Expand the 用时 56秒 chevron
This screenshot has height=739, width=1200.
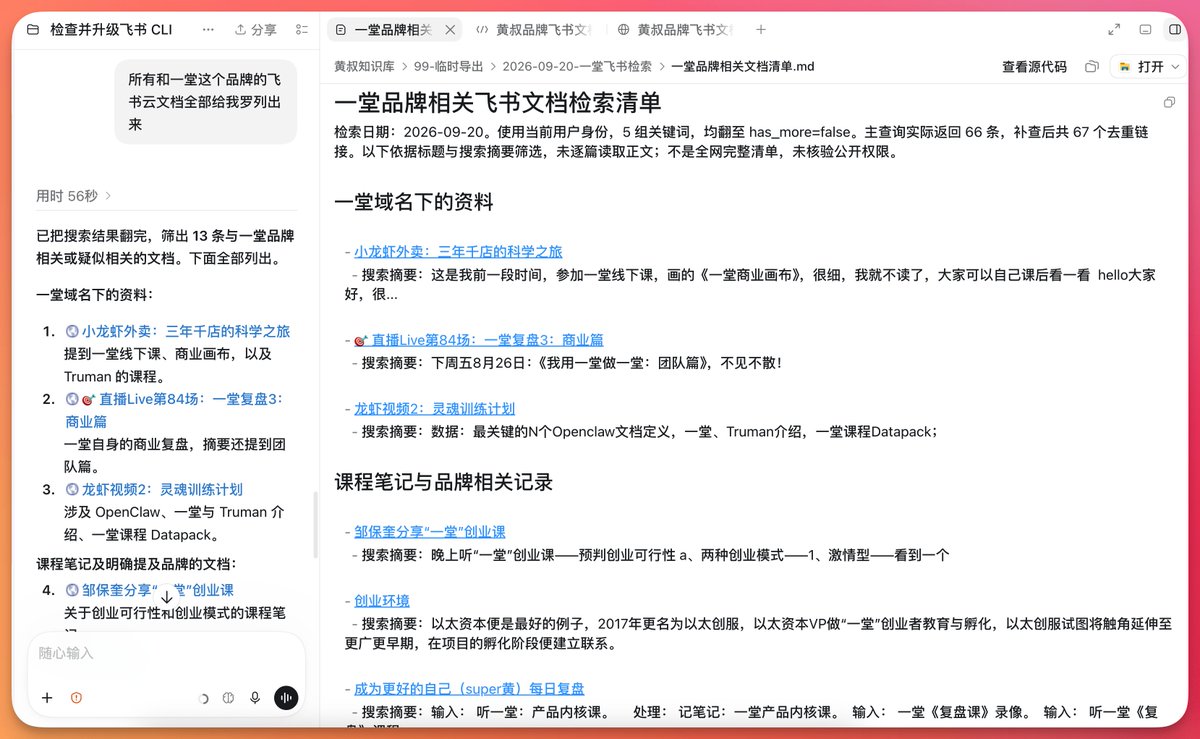coord(108,196)
